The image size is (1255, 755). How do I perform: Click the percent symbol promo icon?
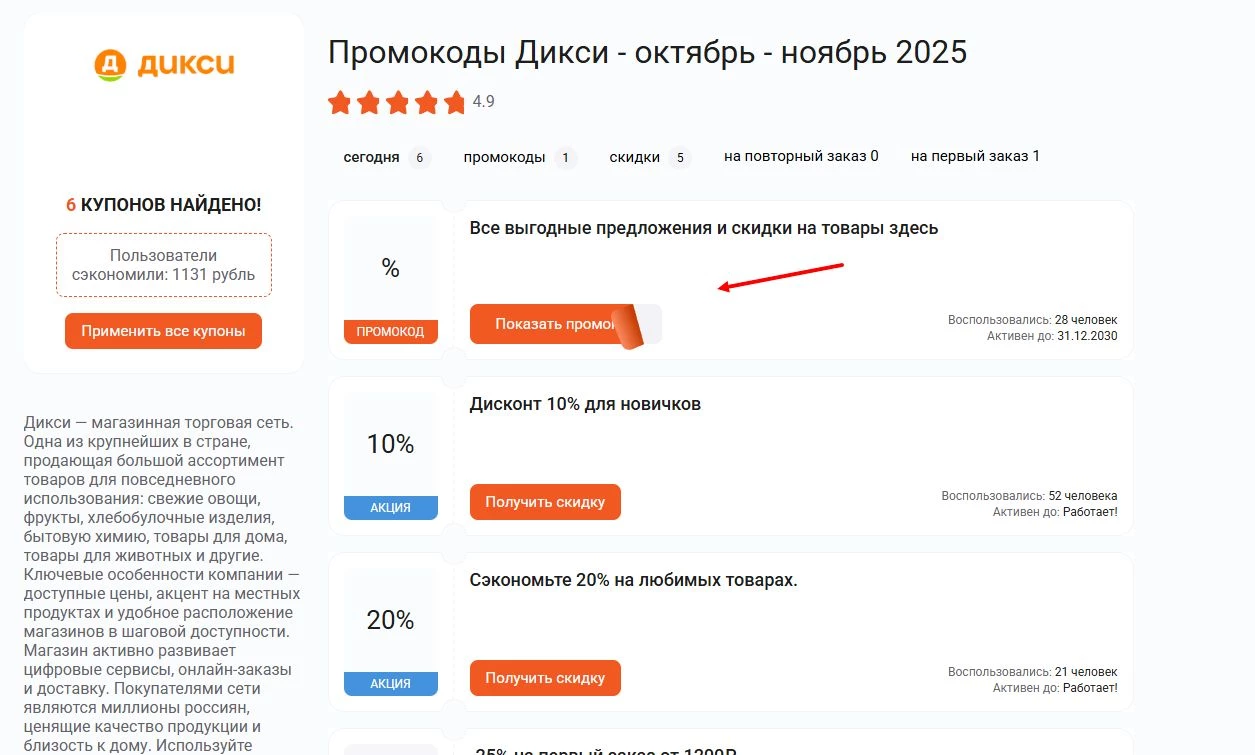click(x=390, y=267)
